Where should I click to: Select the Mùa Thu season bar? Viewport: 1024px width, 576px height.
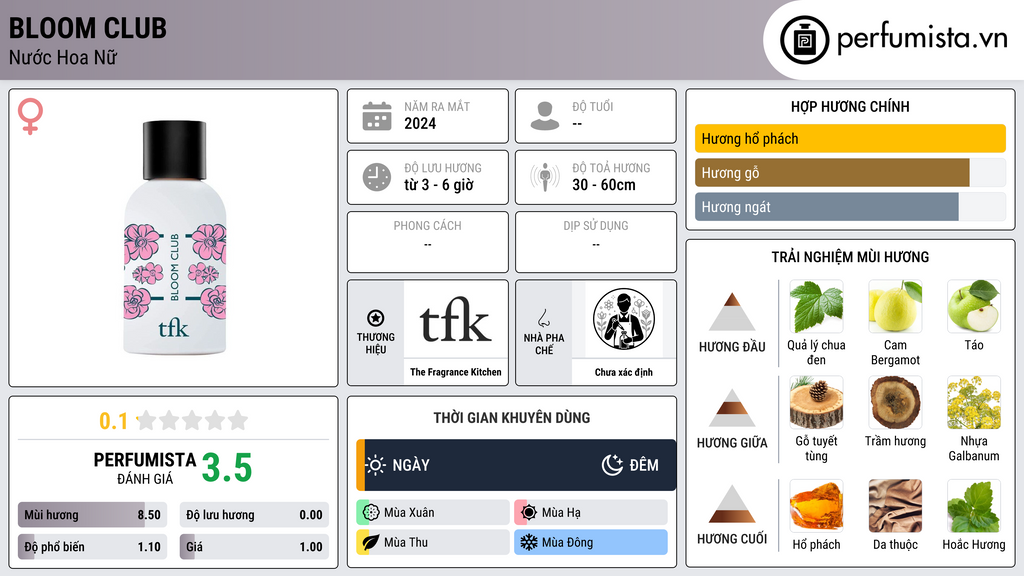433,542
